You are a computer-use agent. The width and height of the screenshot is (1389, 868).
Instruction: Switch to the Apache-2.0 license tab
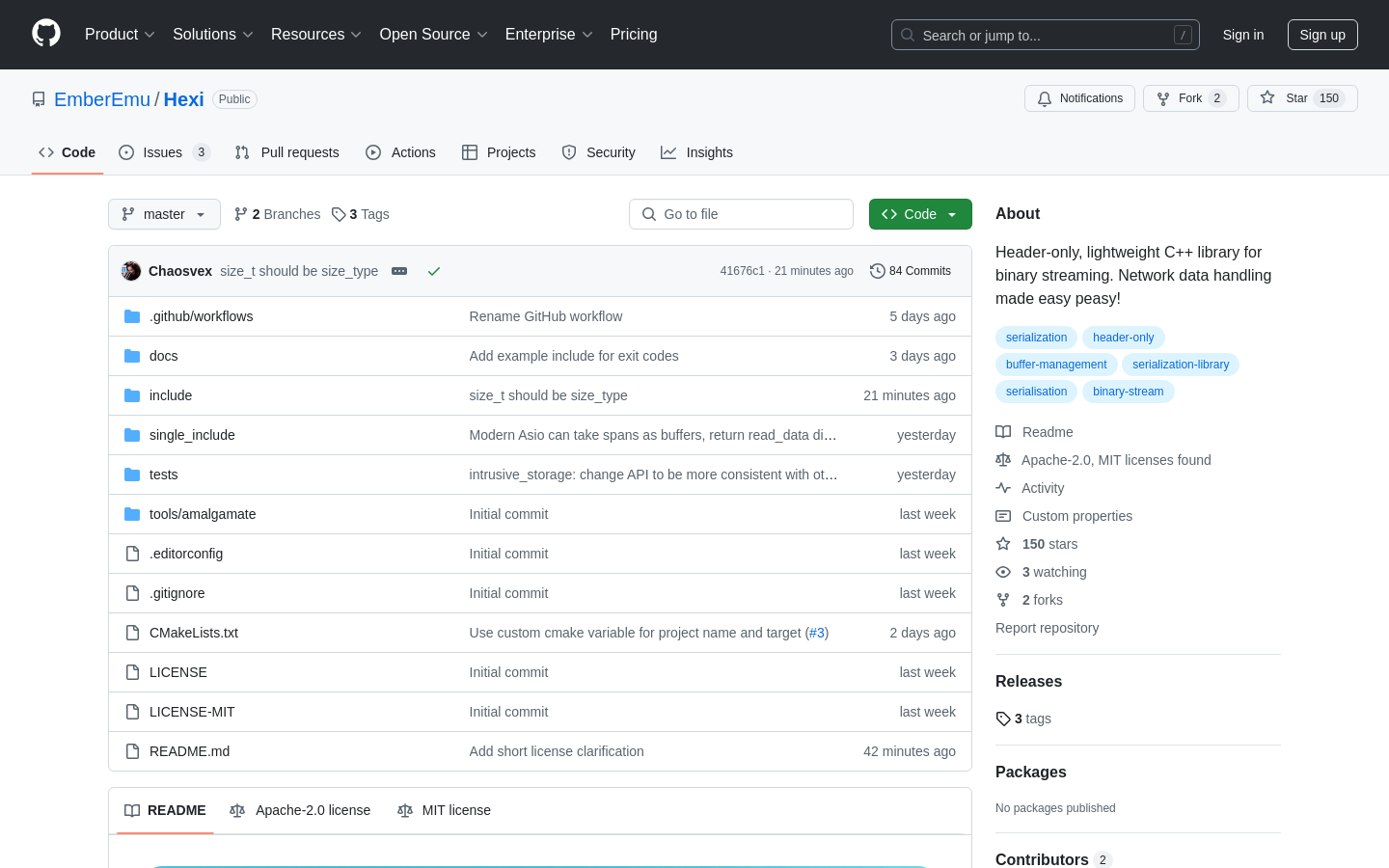300,810
